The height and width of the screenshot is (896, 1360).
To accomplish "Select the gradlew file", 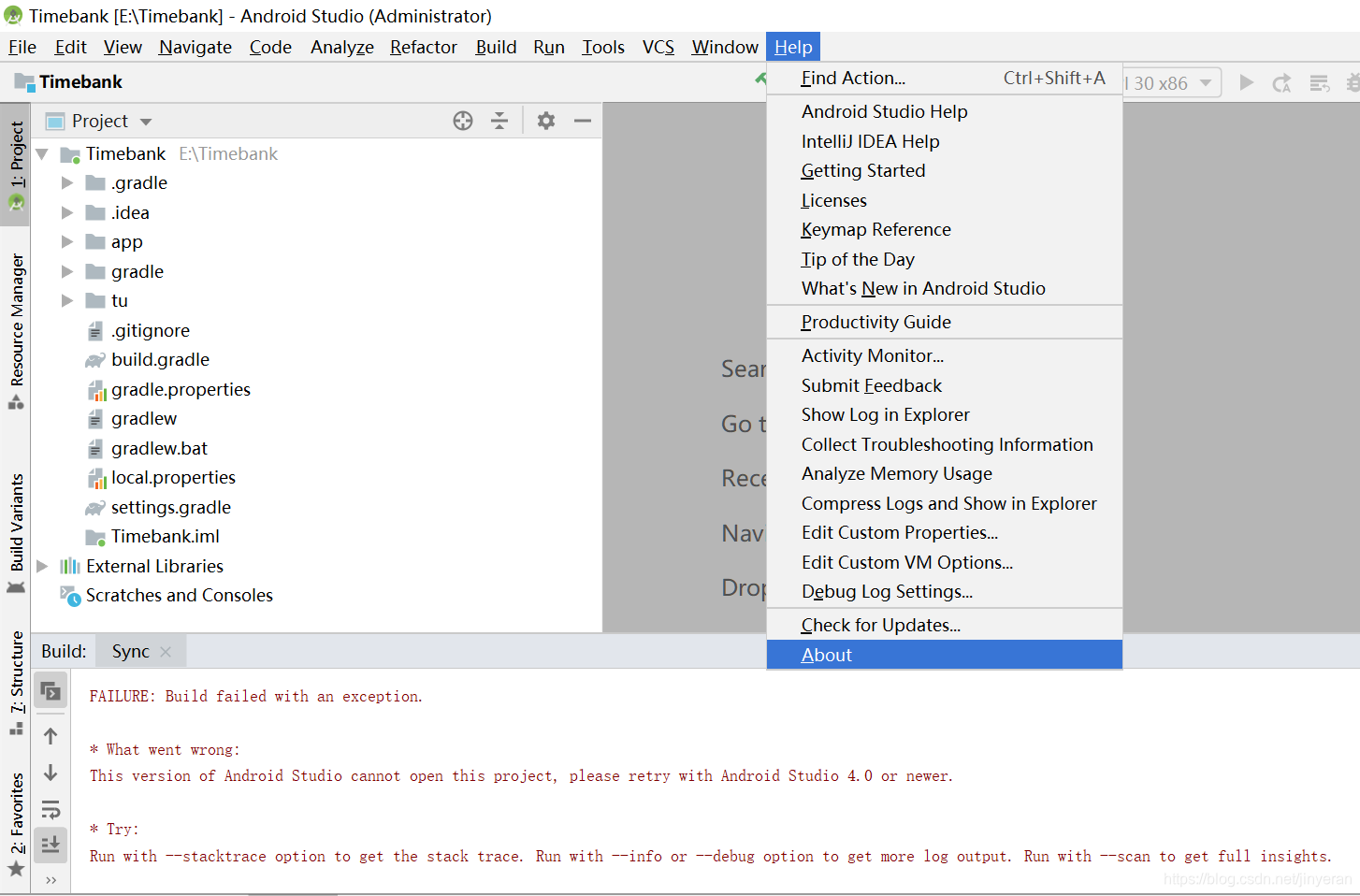I will tap(143, 419).
